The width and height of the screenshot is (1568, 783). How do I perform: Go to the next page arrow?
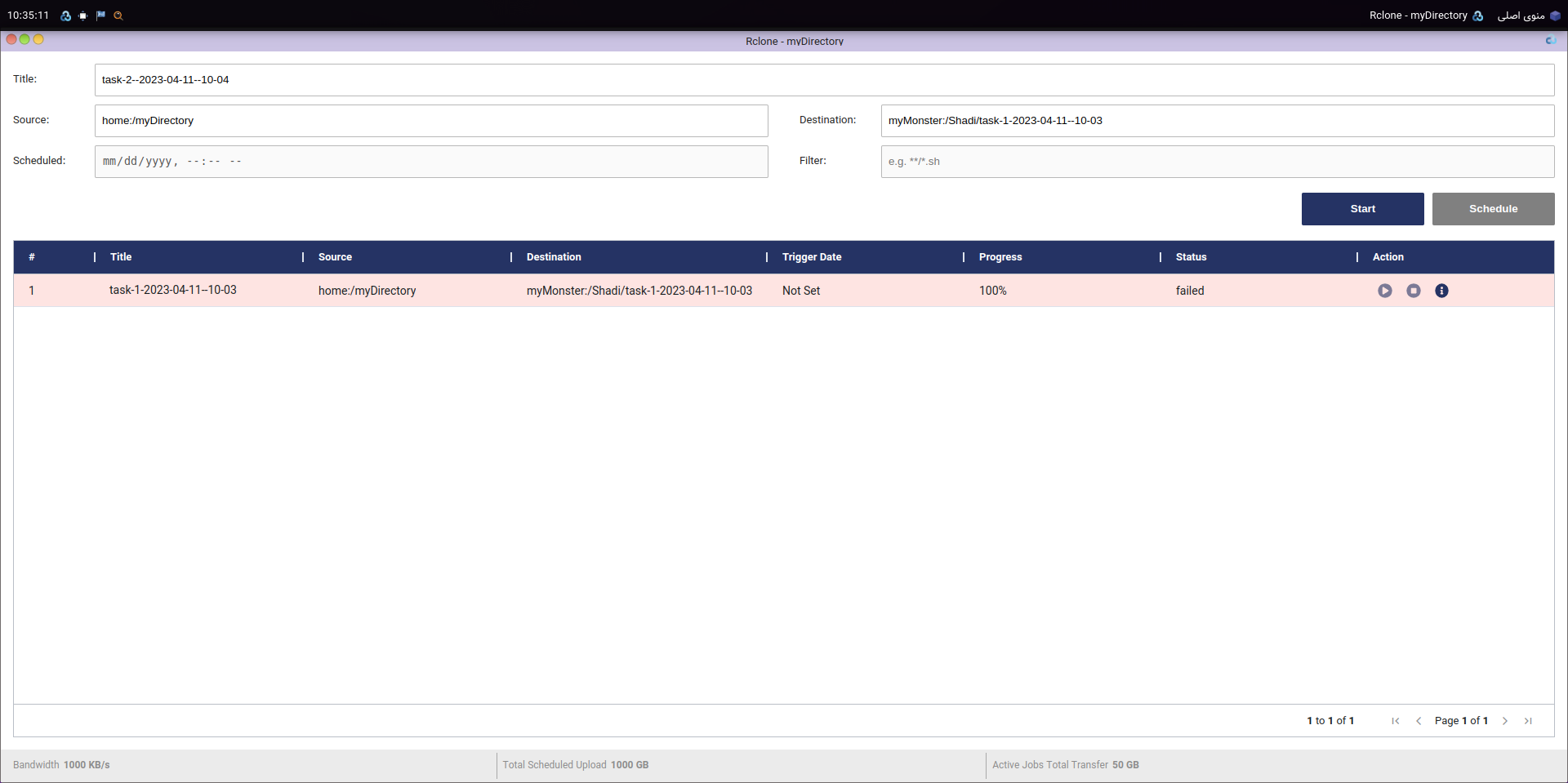[x=1504, y=721]
